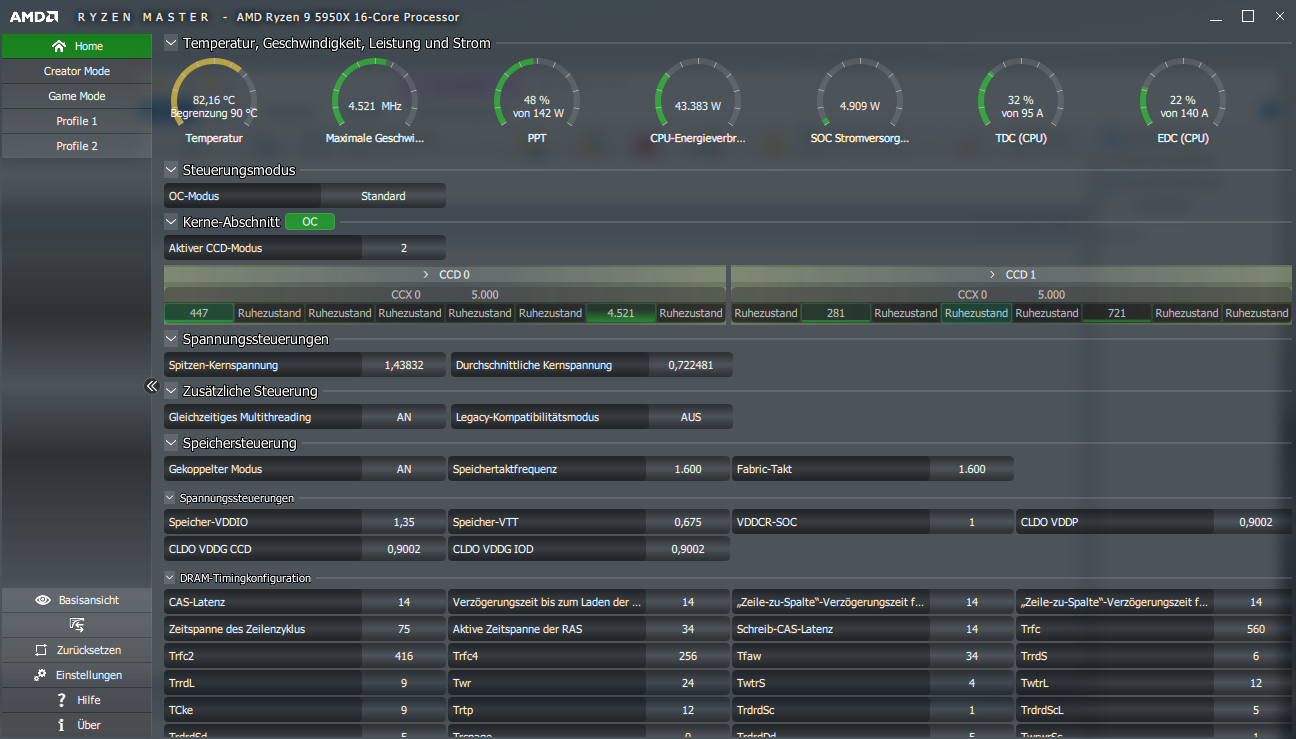Expand the CCD 1 header
This screenshot has width=1296, height=739.
pos(1010,274)
